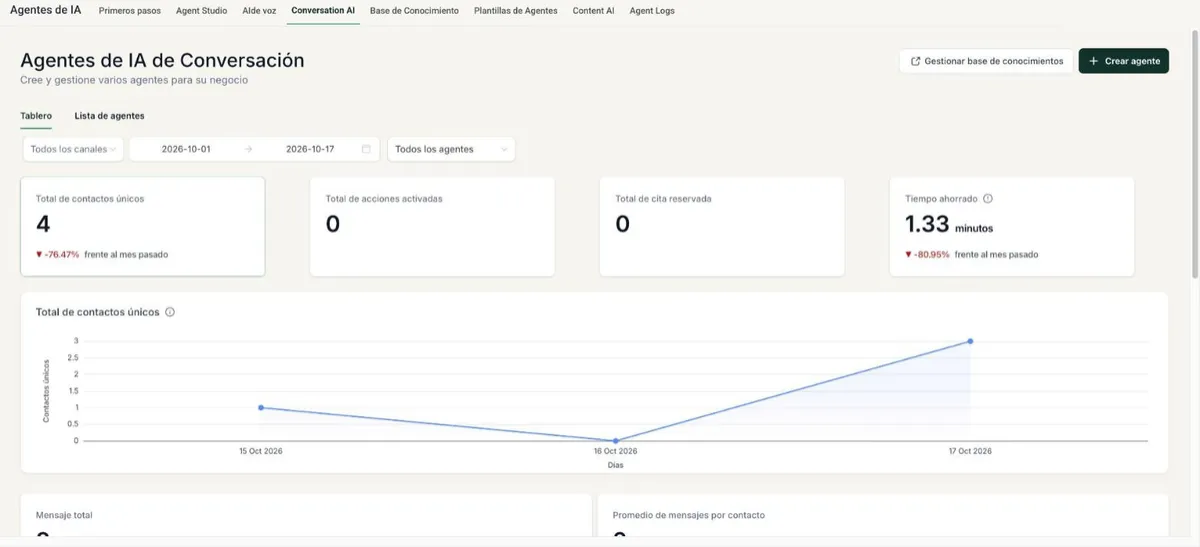Click the 15 Oct 2026 chart data point
This screenshot has height=547, width=1200.
[x=261, y=407]
